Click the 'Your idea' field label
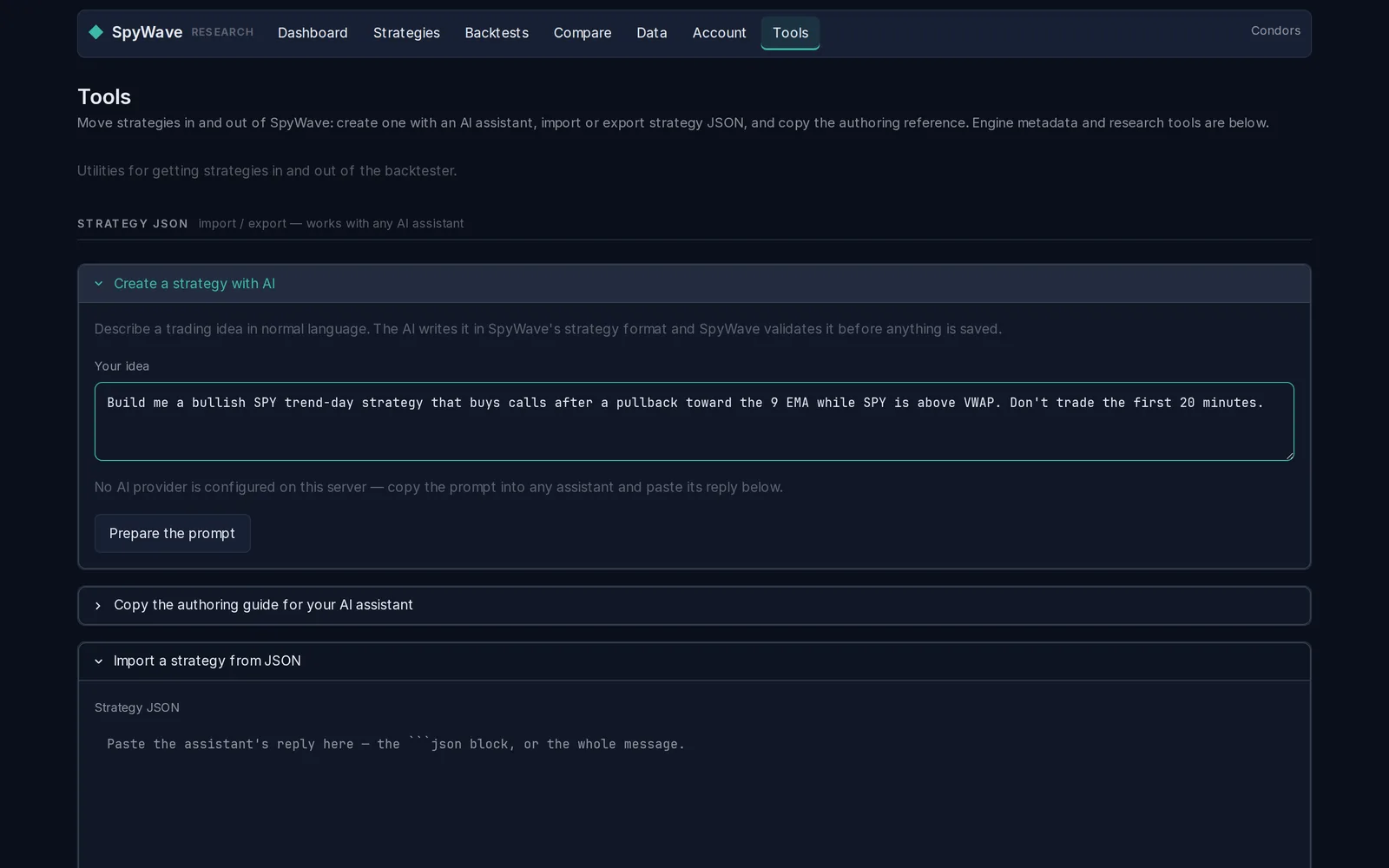The image size is (1389, 868). (122, 366)
